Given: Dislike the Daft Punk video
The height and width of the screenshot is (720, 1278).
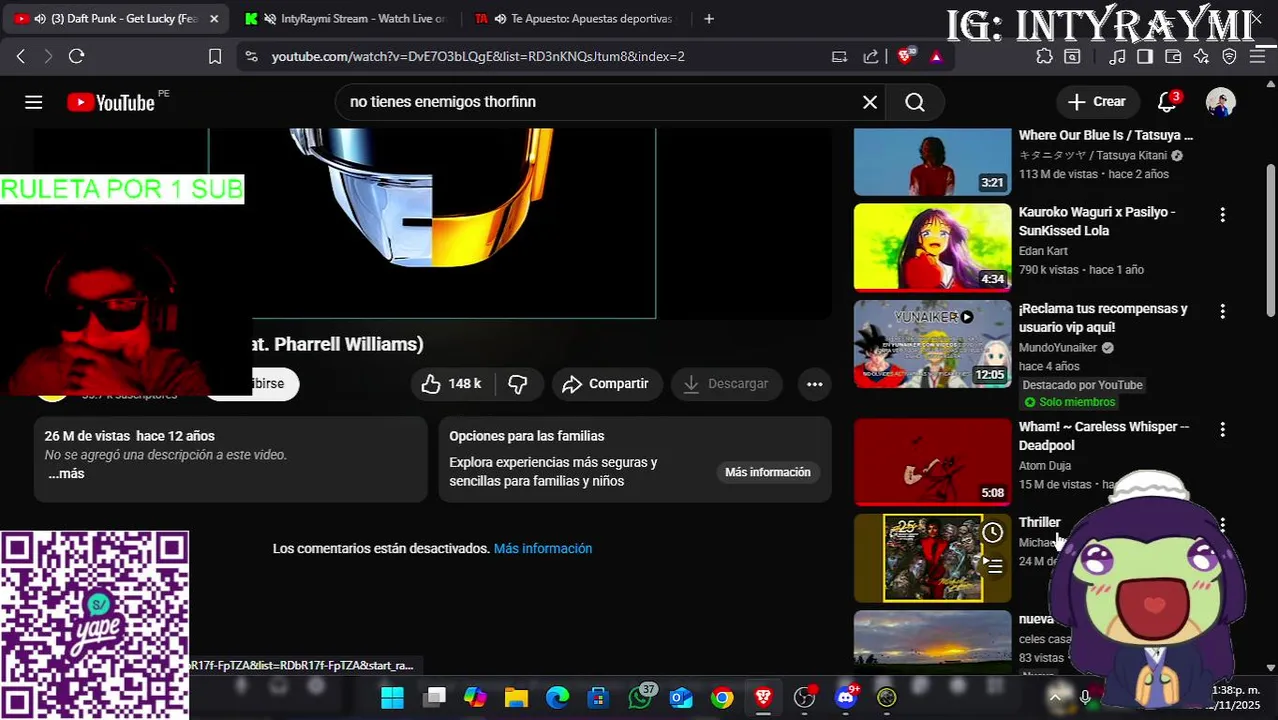Looking at the screenshot, I should pyautogui.click(x=518, y=384).
